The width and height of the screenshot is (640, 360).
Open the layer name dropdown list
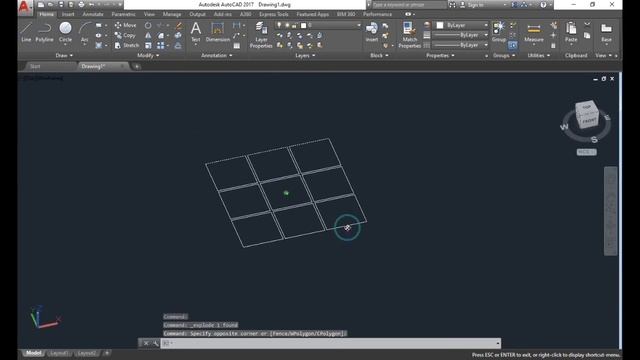coord(359,25)
